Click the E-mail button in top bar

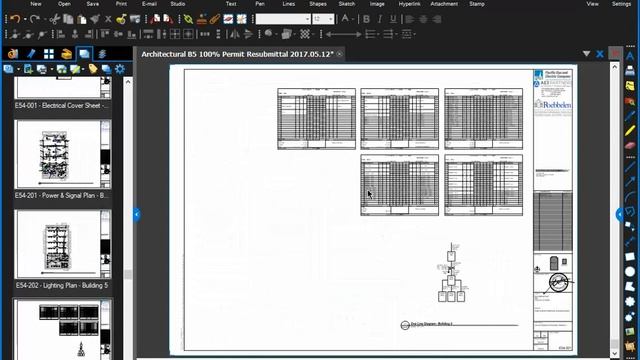tap(149, 4)
